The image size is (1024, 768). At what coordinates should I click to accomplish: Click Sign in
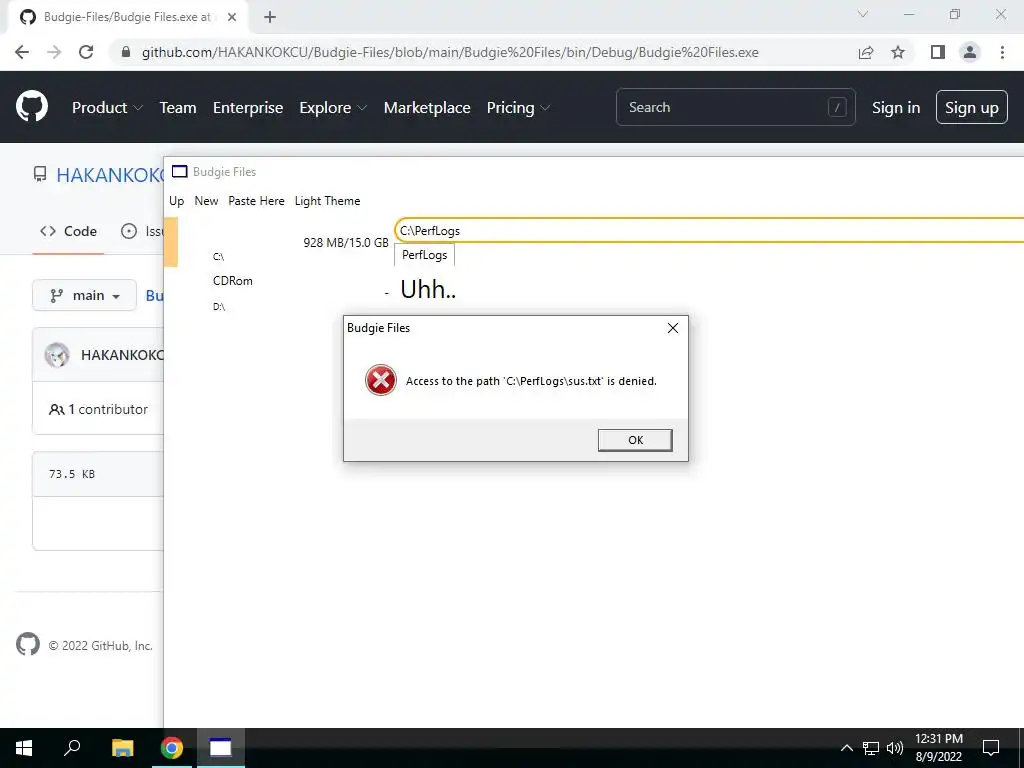895,108
